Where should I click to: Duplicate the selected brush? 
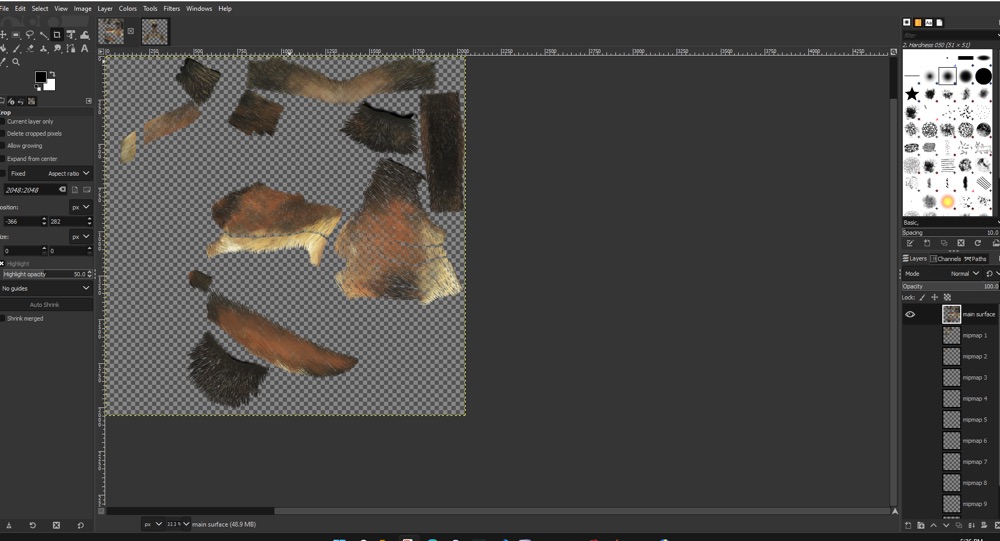tap(944, 243)
